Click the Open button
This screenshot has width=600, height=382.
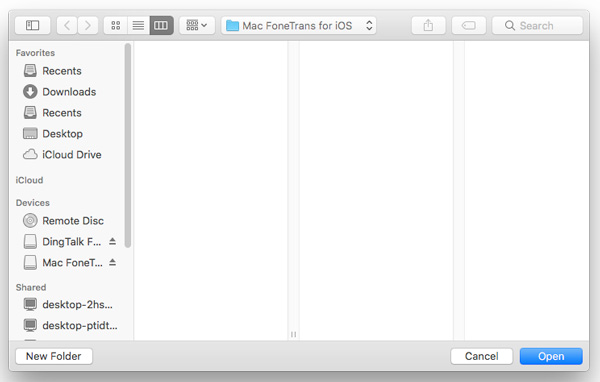click(551, 356)
